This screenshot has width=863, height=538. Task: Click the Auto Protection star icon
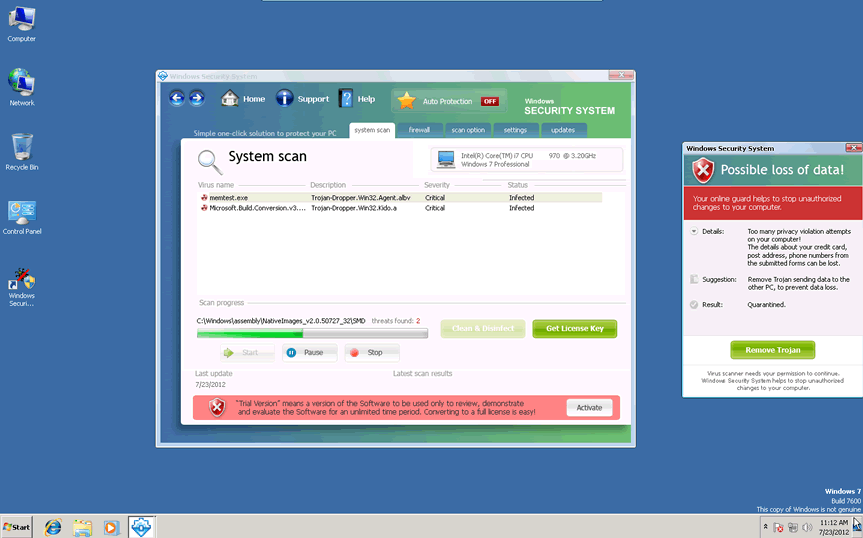(x=406, y=101)
